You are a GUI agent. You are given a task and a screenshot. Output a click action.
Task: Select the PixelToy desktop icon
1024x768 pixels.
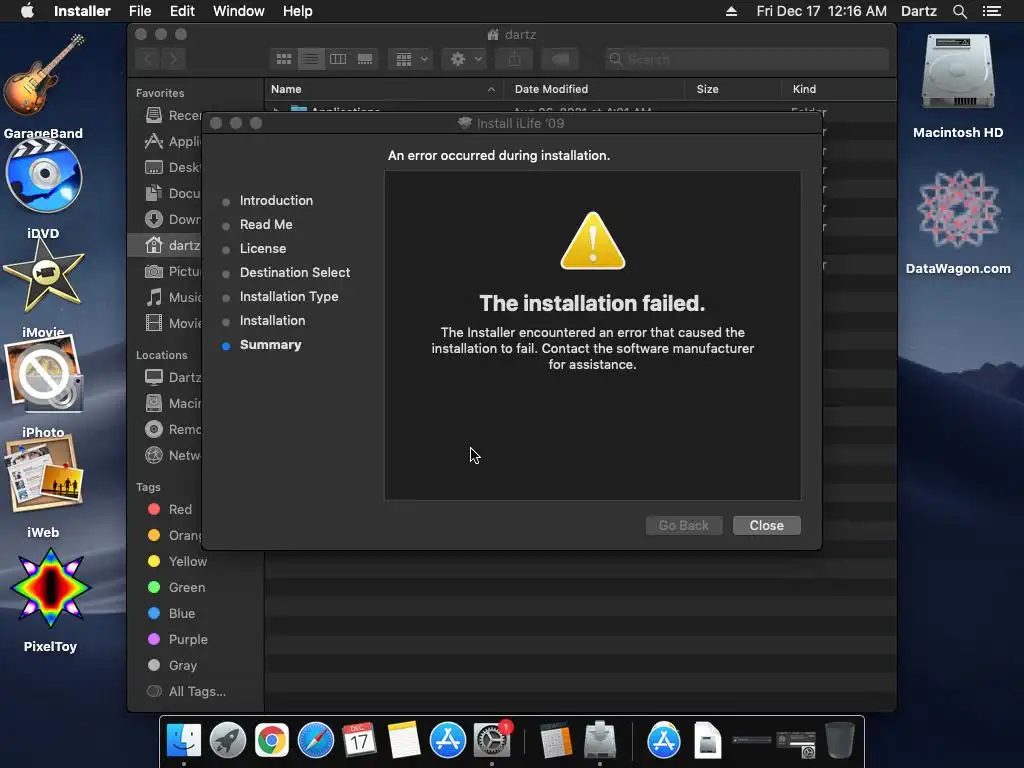pos(50,600)
